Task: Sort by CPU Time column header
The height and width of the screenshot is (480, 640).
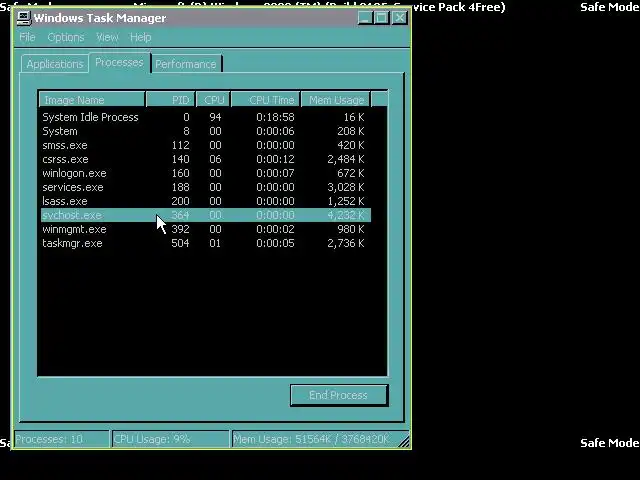Action: 265,100
